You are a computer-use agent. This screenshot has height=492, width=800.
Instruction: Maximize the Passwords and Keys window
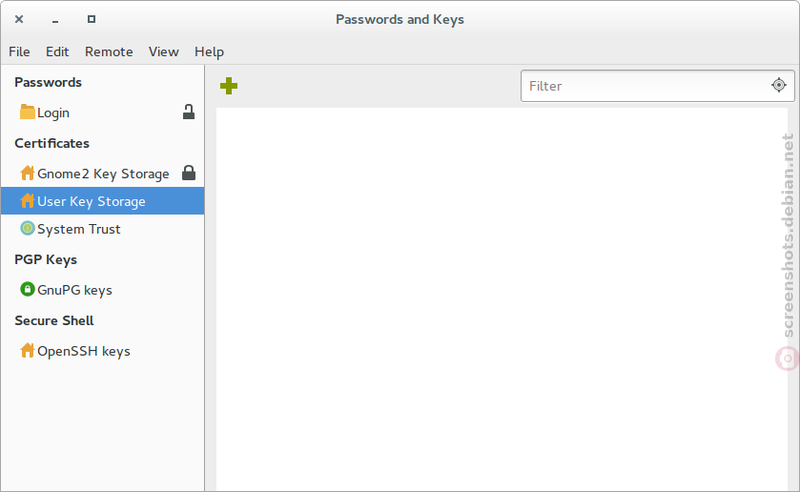coord(91,19)
